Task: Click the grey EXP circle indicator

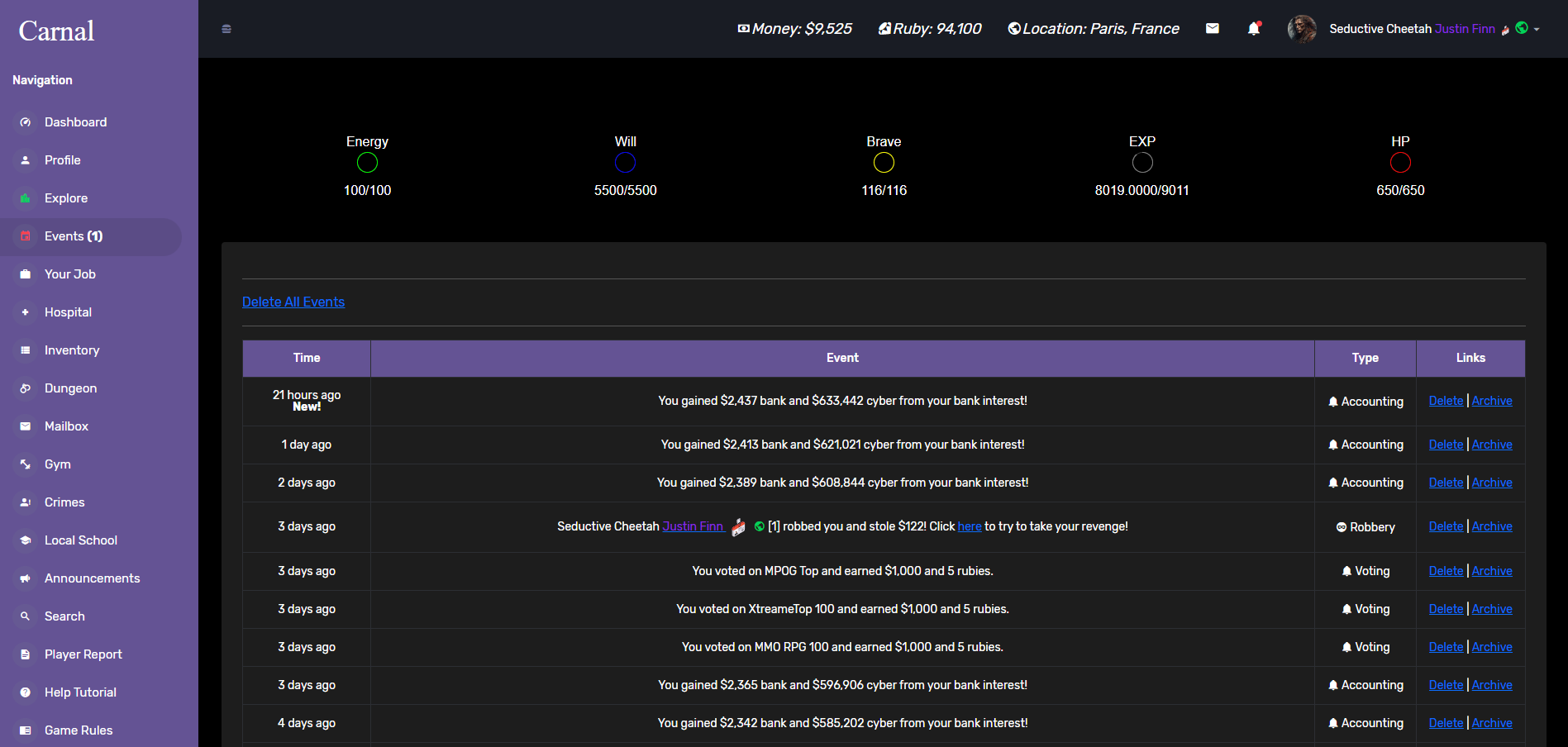Action: pyautogui.click(x=1142, y=163)
